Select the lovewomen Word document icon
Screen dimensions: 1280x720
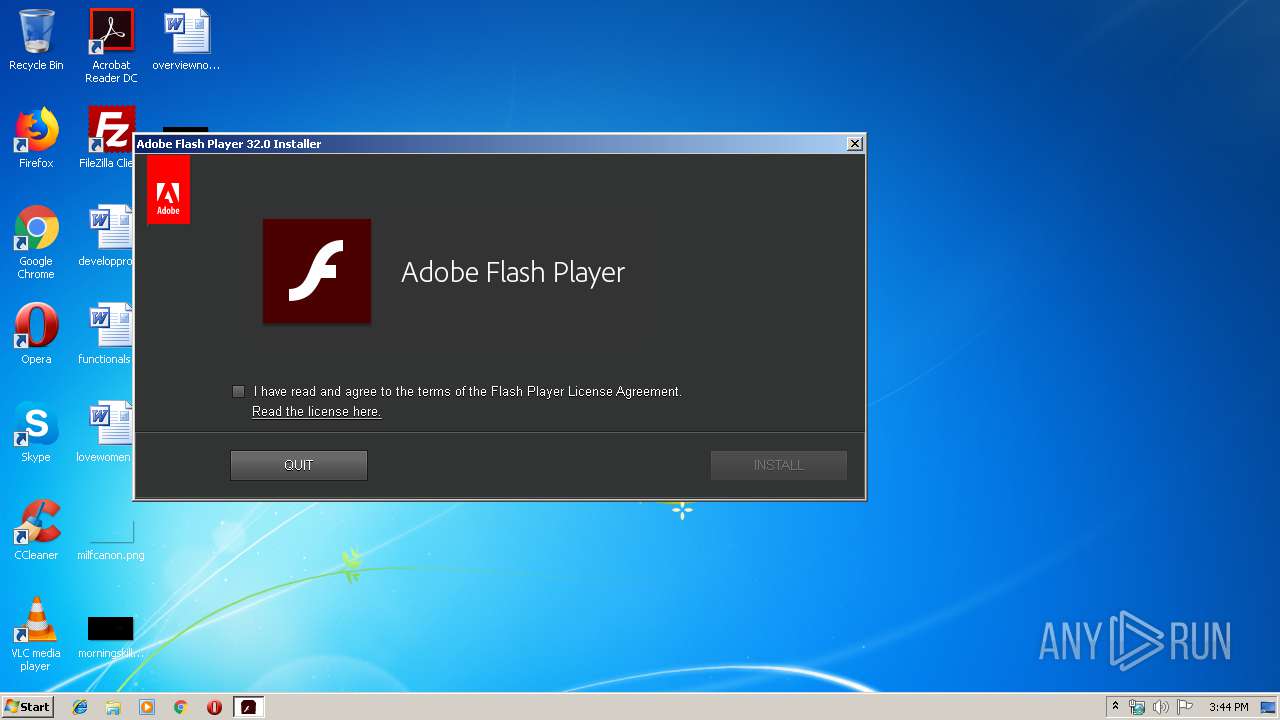click(105, 432)
